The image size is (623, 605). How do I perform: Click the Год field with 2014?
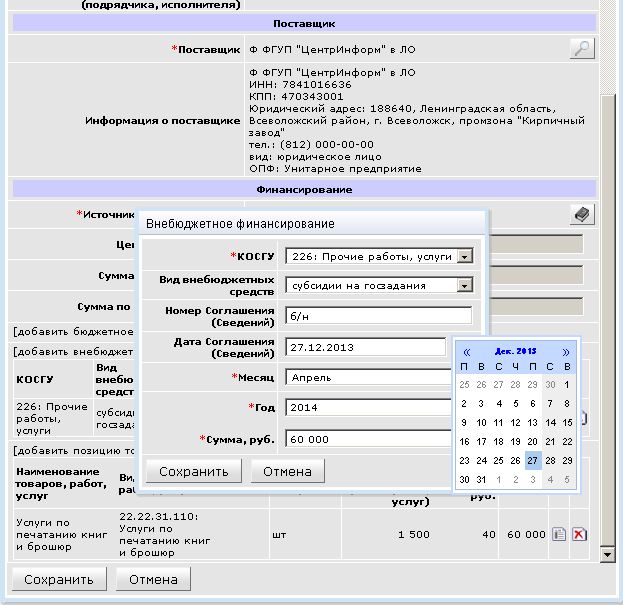[368, 408]
